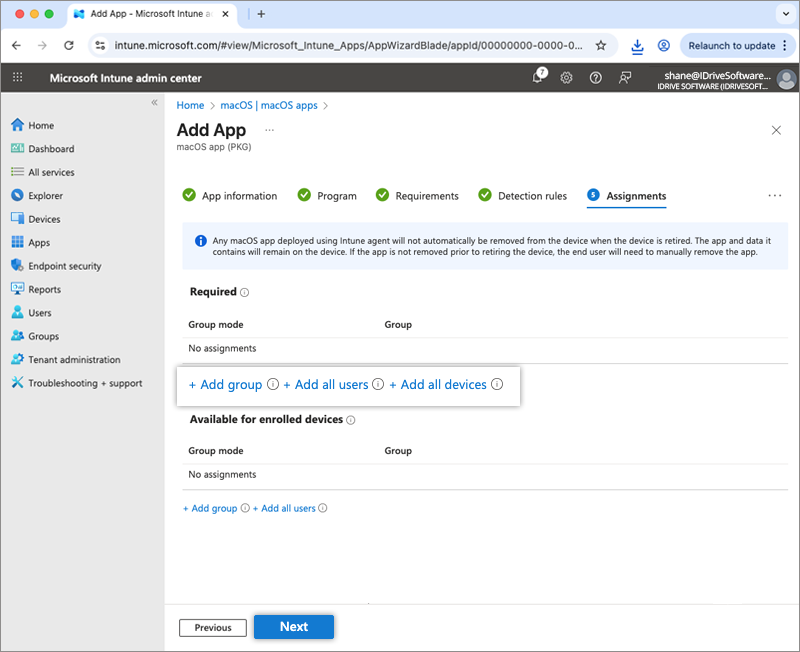Click the Next button
This screenshot has height=652, width=800.
tap(293, 627)
